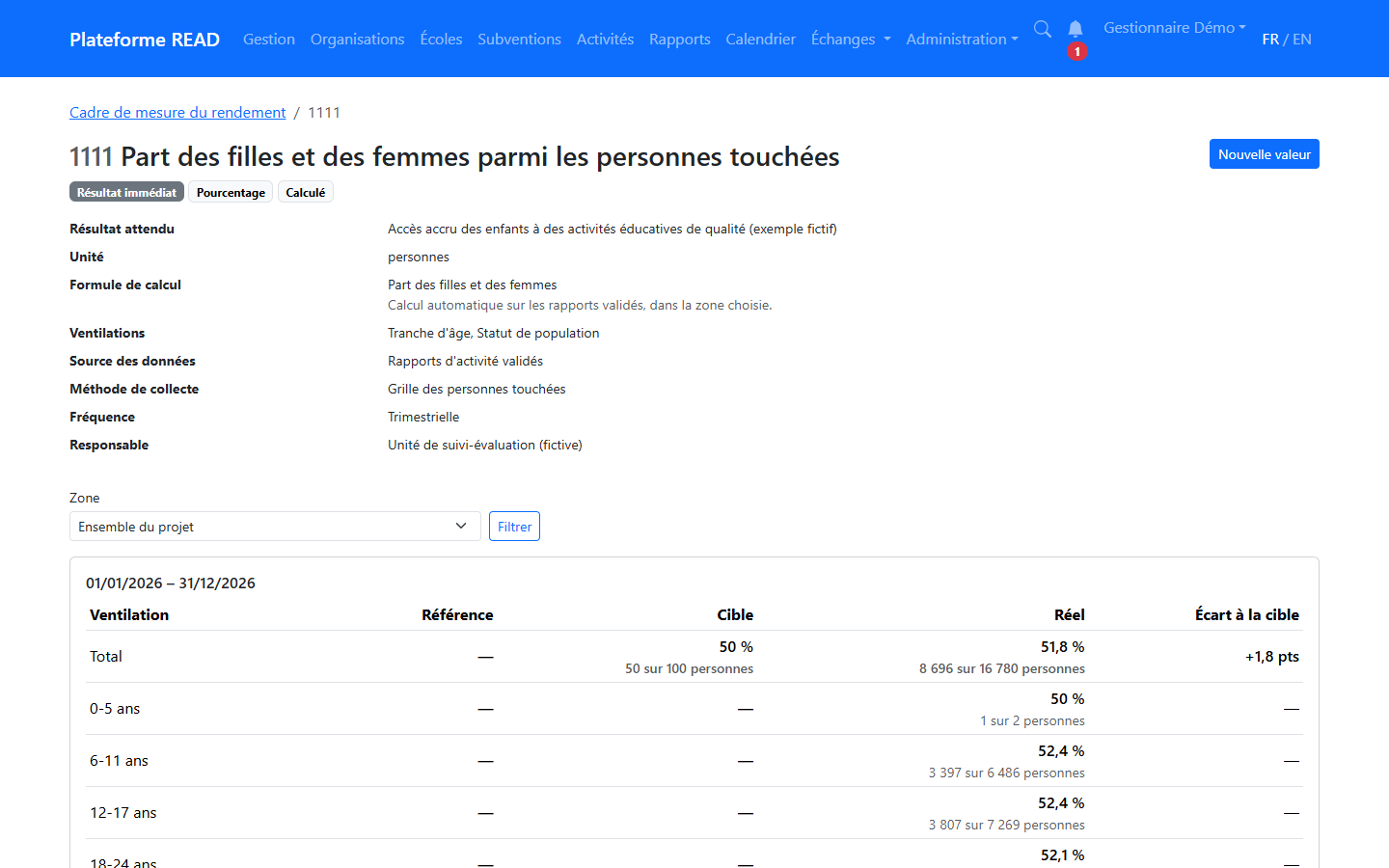Click the red notification count badge

pos(1077,51)
